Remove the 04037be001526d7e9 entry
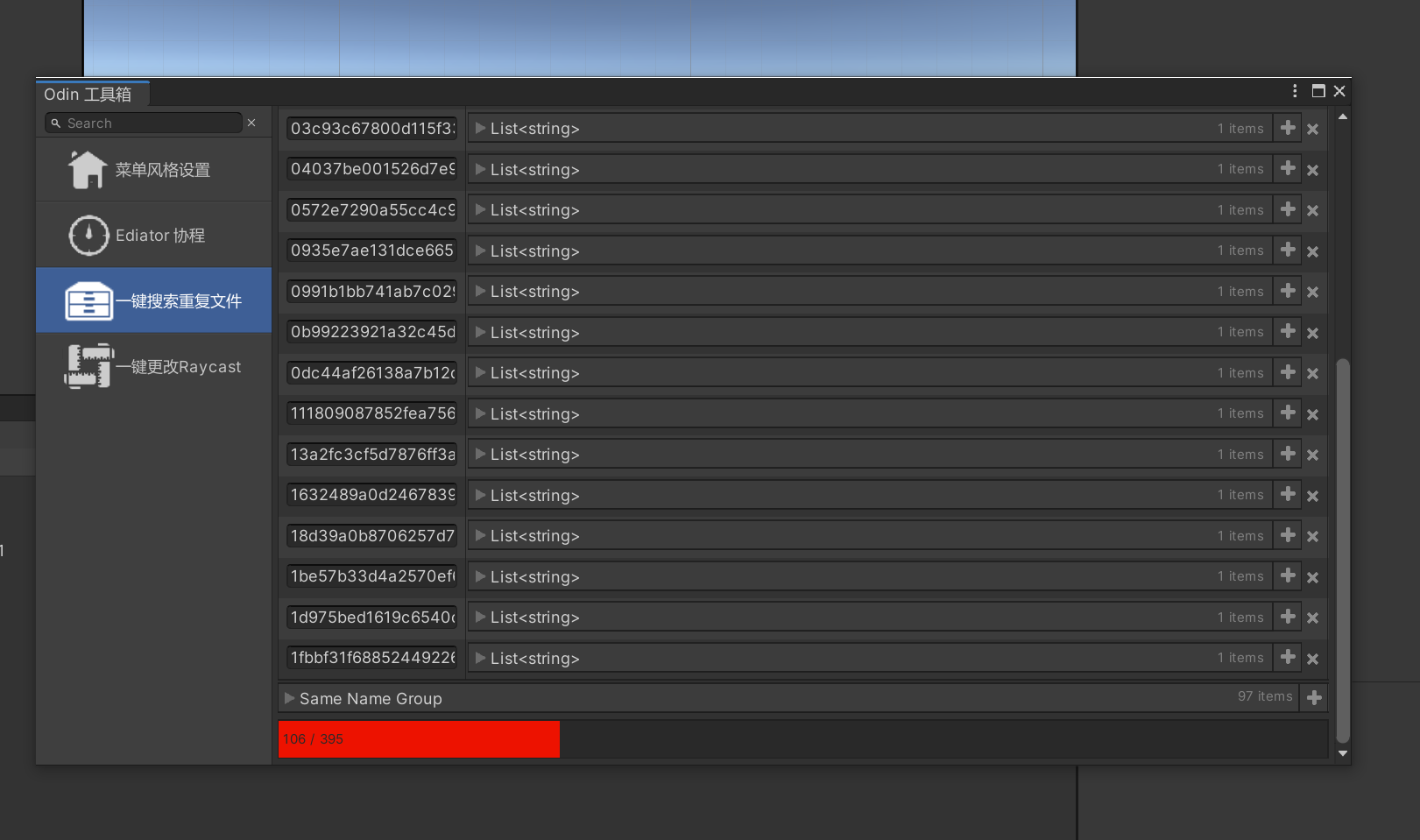The image size is (1420, 840). [x=1312, y=170]
